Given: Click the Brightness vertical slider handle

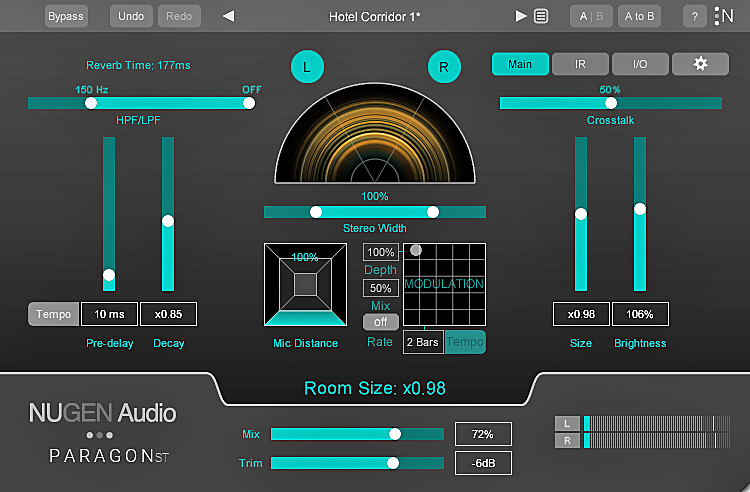Looking at the screenshot, I should [640, 209].
